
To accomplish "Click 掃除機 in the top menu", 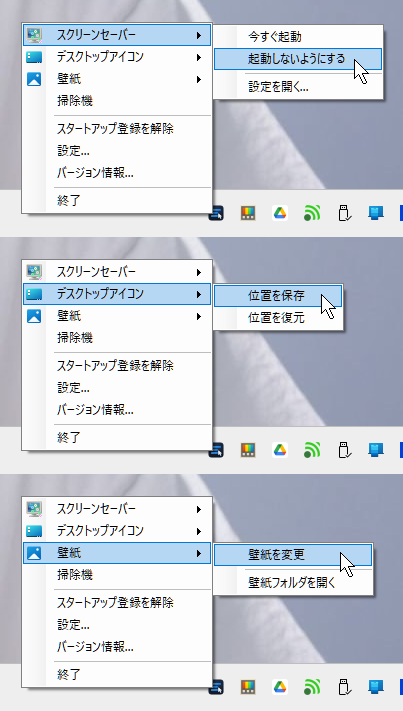I will tap(117, 101).
